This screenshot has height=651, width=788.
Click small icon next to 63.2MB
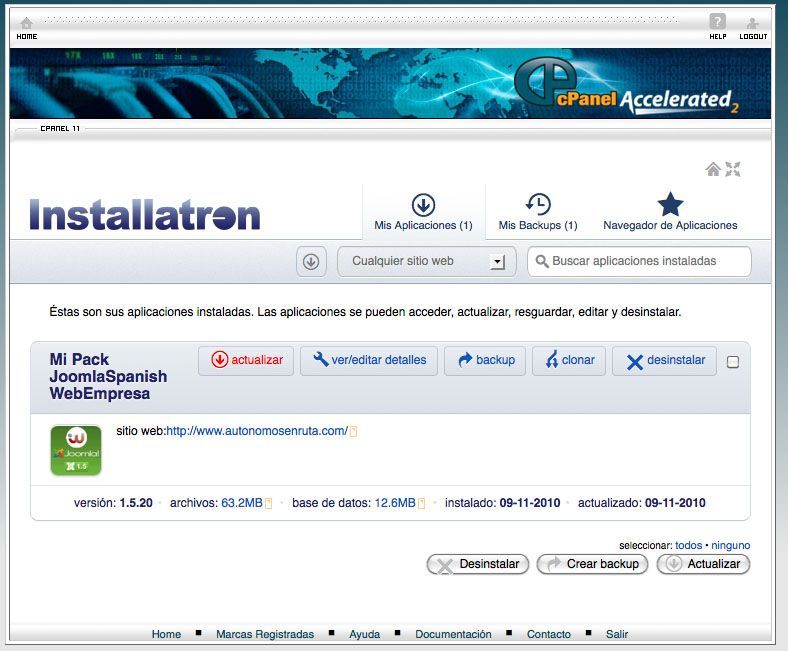[x=268, y=503]
